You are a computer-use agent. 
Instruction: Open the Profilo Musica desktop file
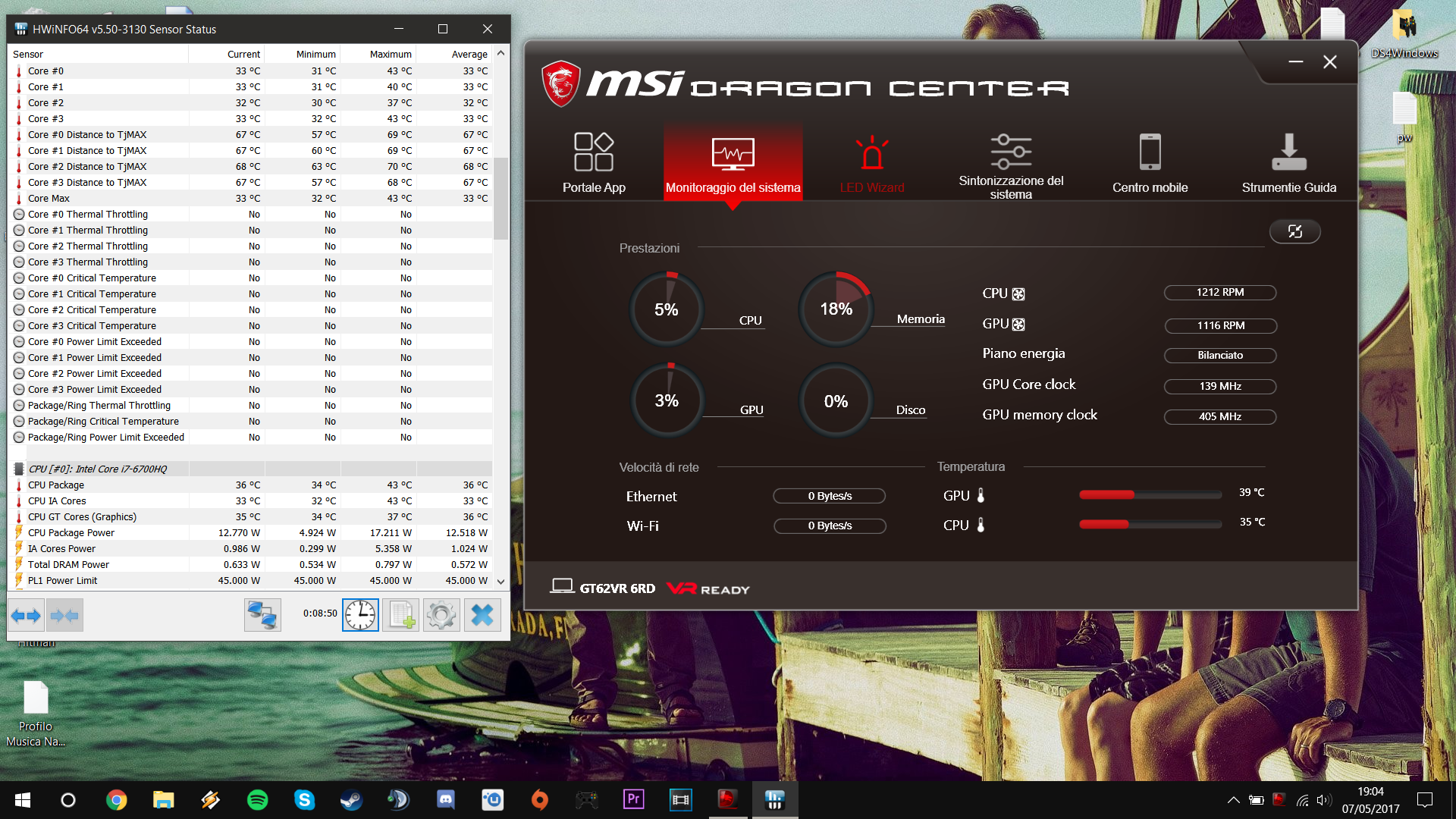tap(36, 713)
